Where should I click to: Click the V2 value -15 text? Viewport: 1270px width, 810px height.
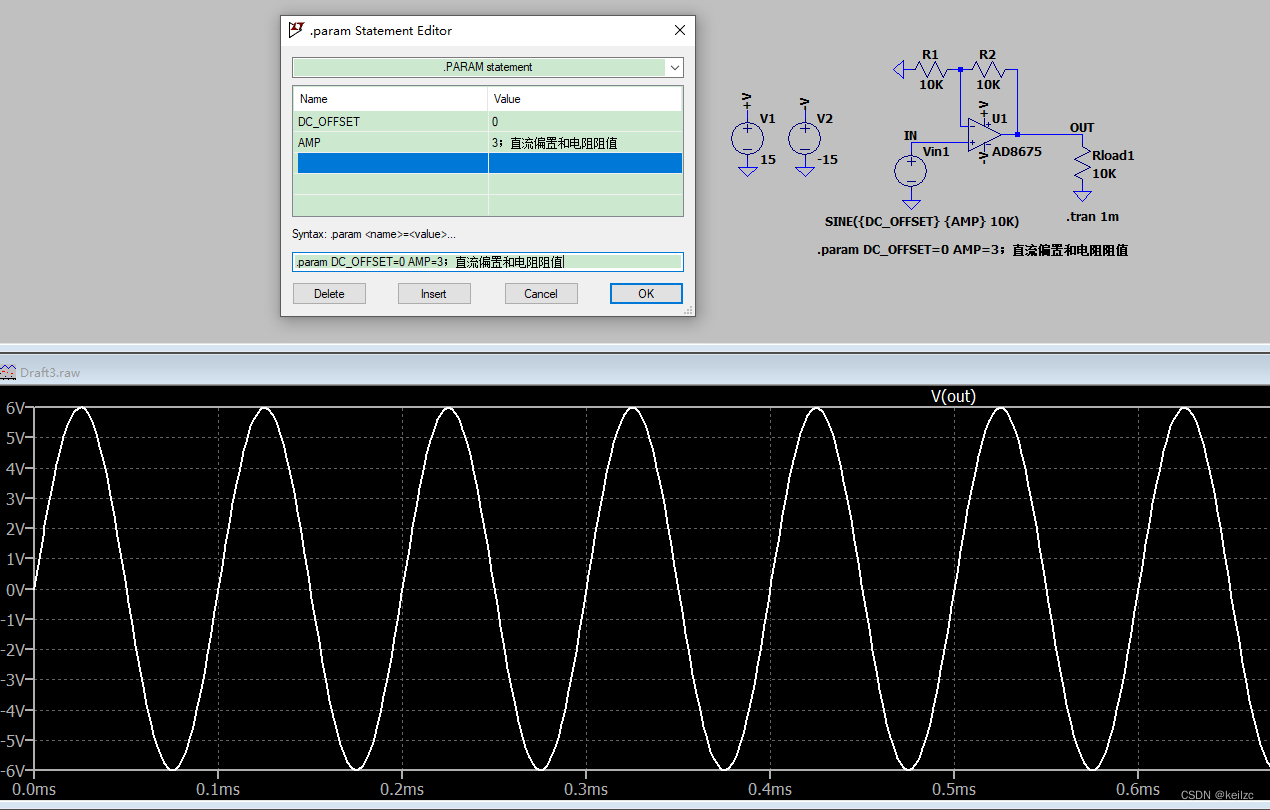pyautogui.click(x=827, y=160)
